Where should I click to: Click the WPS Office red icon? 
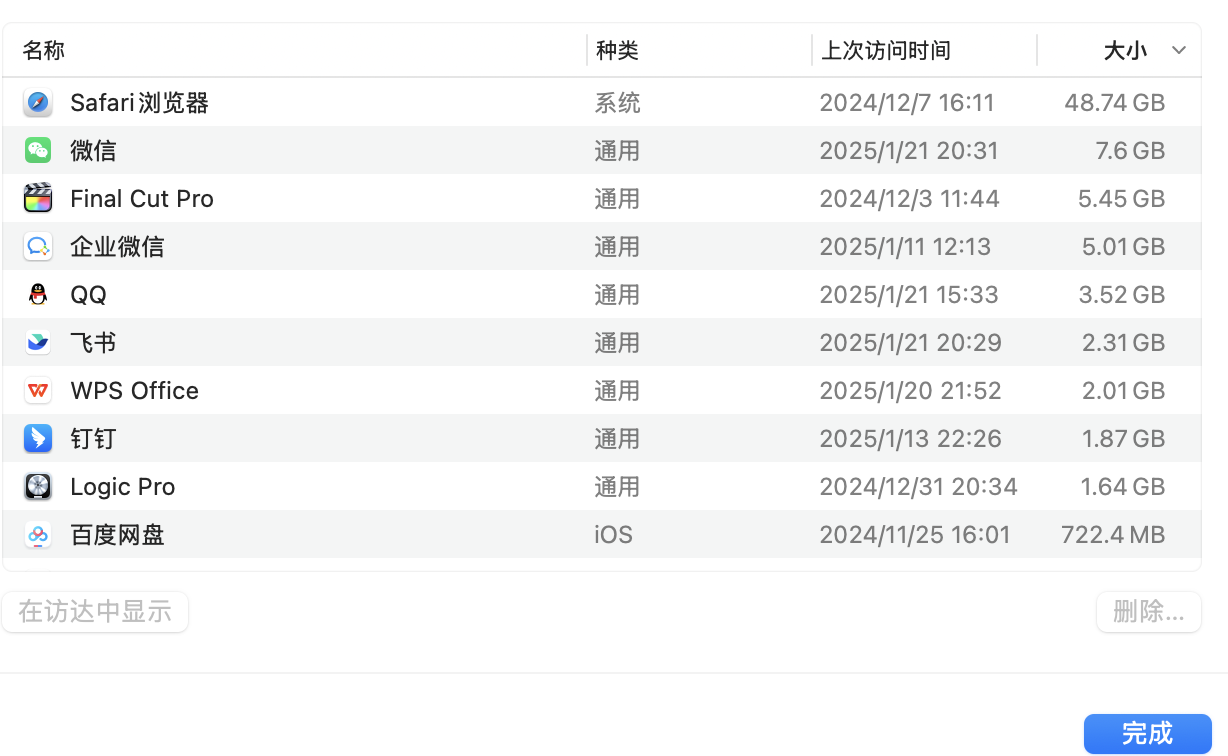pyautogui.click(x=38, y=391)
